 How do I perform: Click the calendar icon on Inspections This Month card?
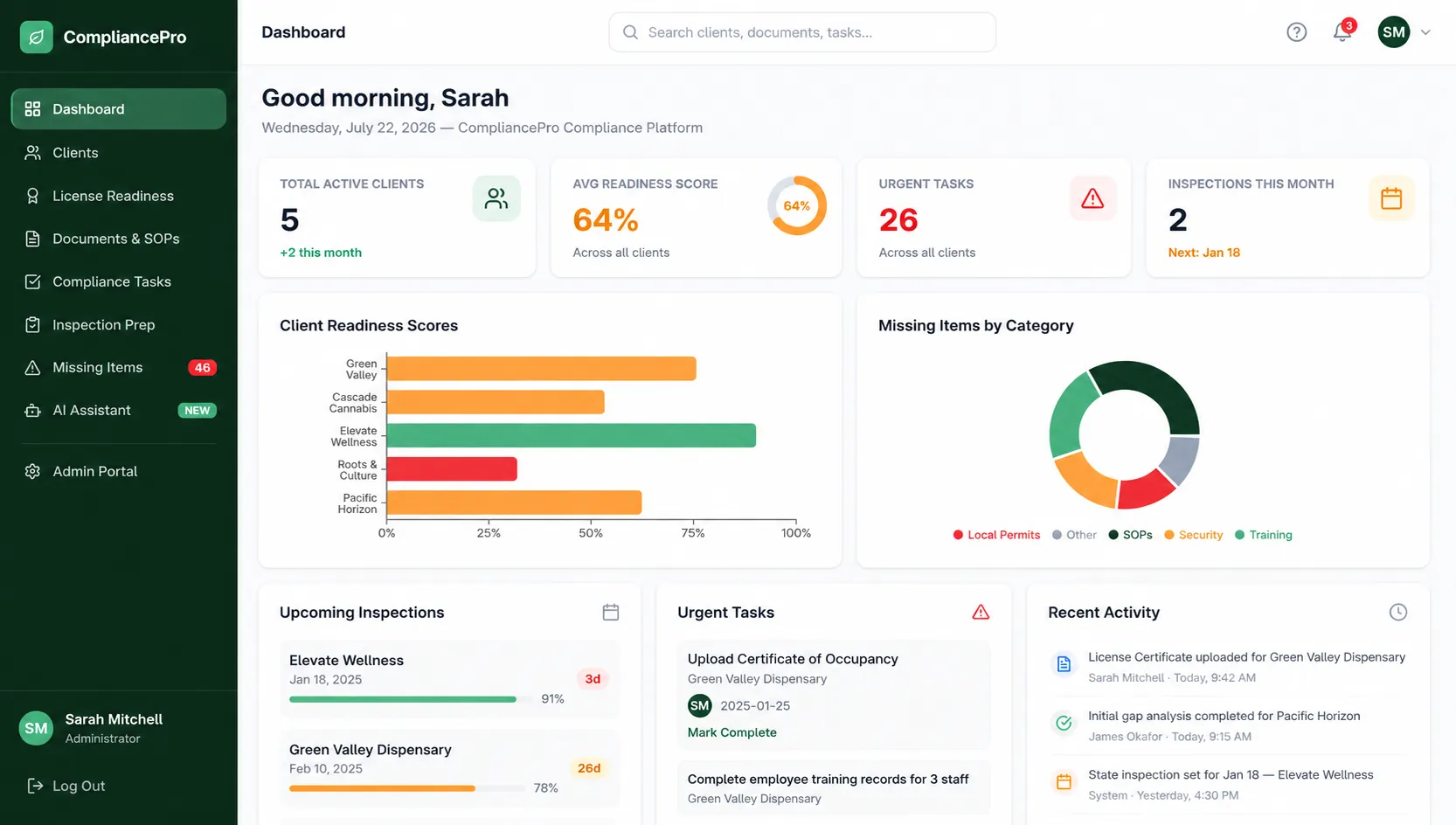tap(1391, 199)
